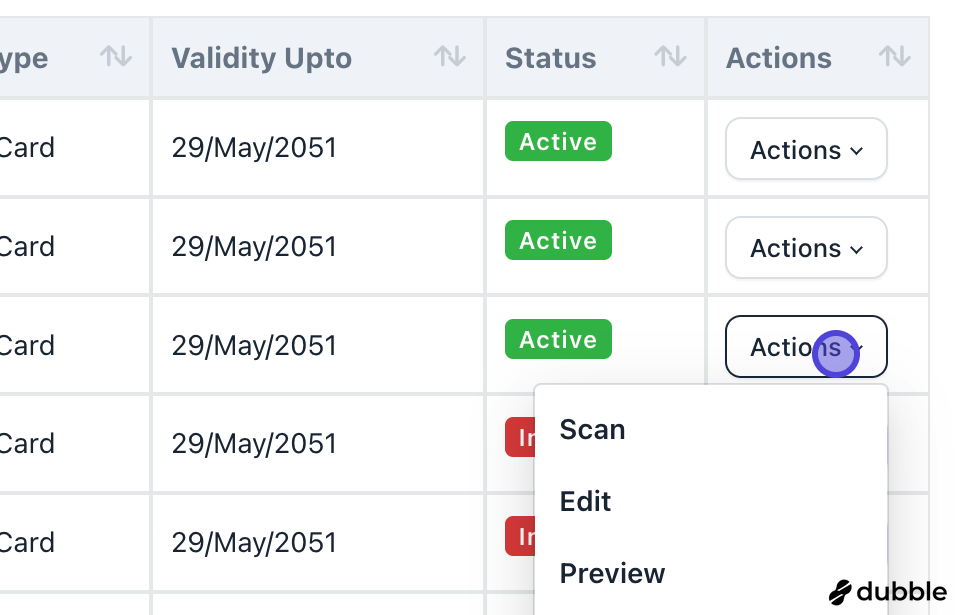Click the Active status badge in second row
This screenshot has width=960, height=615.
(x=558, y=241)
